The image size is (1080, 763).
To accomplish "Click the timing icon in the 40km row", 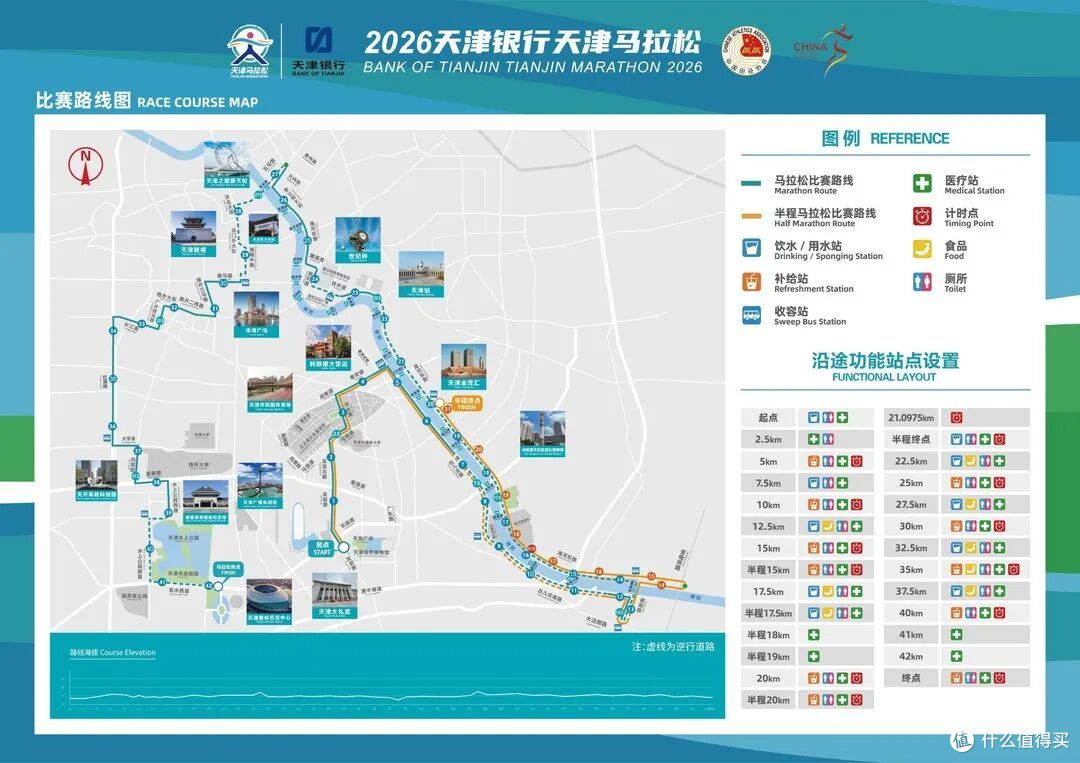I will [x=999, y=613].
